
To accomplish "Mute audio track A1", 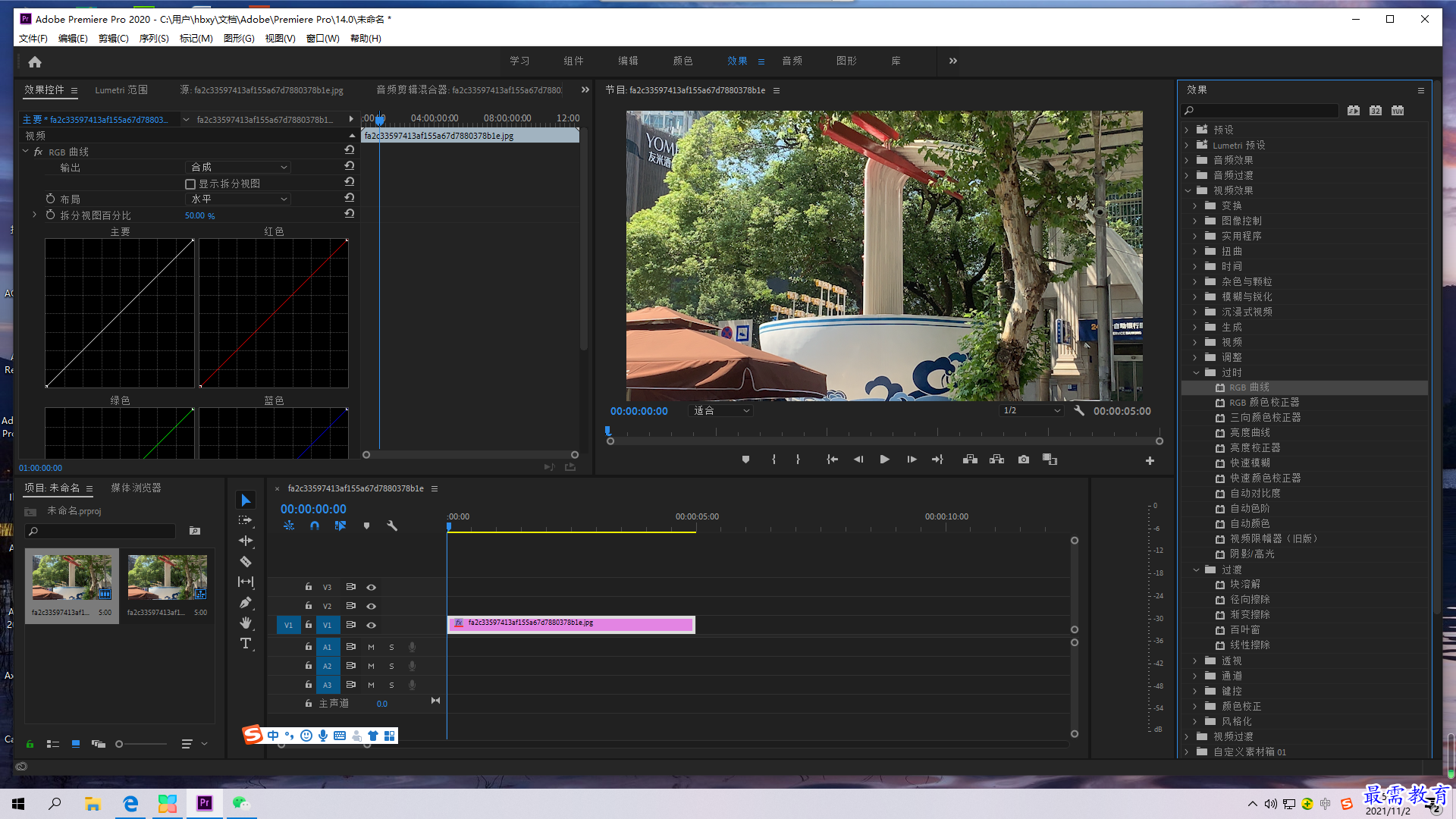I will click(x=372, y=648).
